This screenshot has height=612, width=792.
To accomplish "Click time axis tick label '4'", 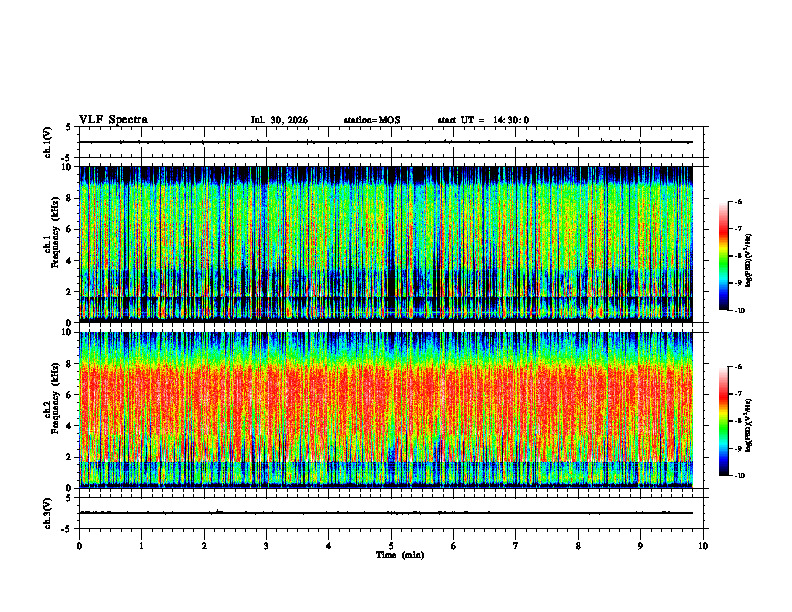I will 329,546.
